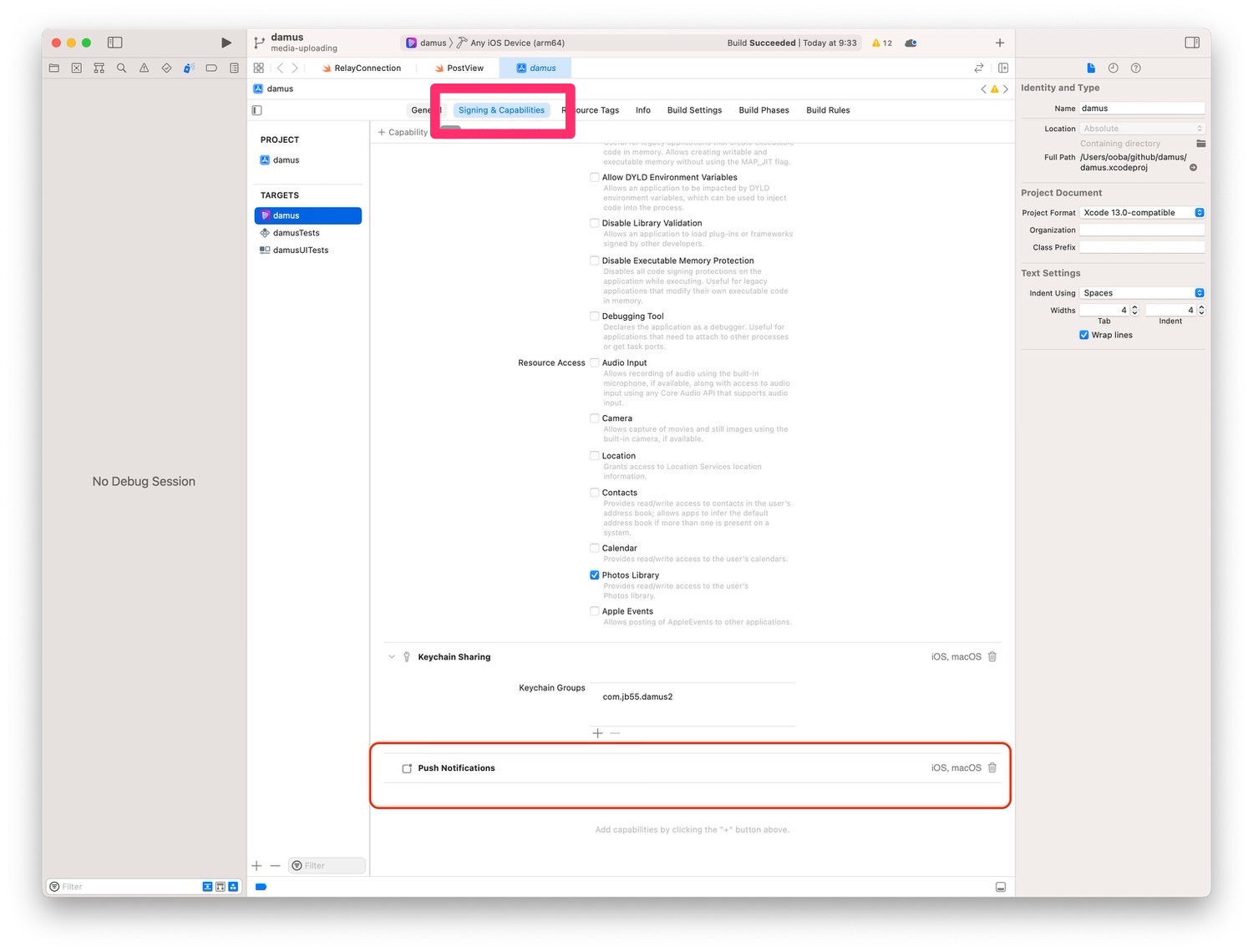The image size is (1253, 952).
Task: Toggle the inspector panel icon
Action: [1192, 43]
